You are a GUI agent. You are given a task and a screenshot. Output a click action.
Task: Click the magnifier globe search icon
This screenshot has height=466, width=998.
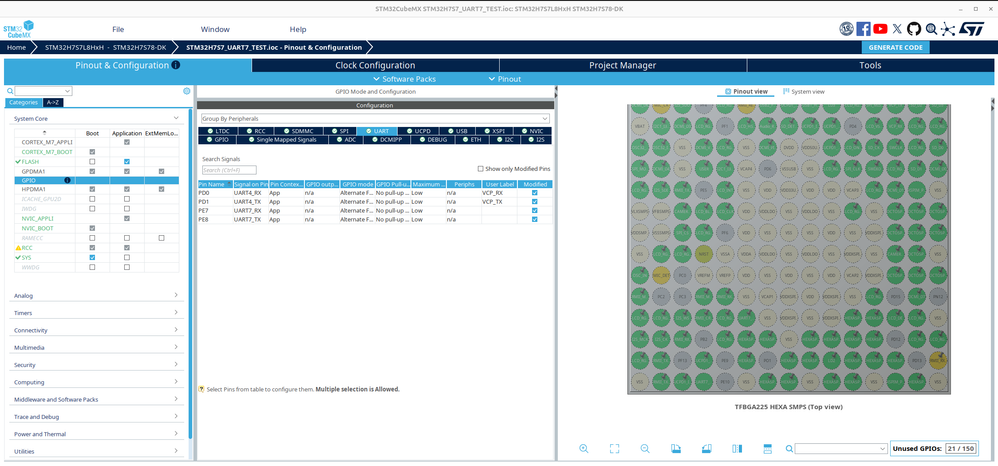point(931,29)
